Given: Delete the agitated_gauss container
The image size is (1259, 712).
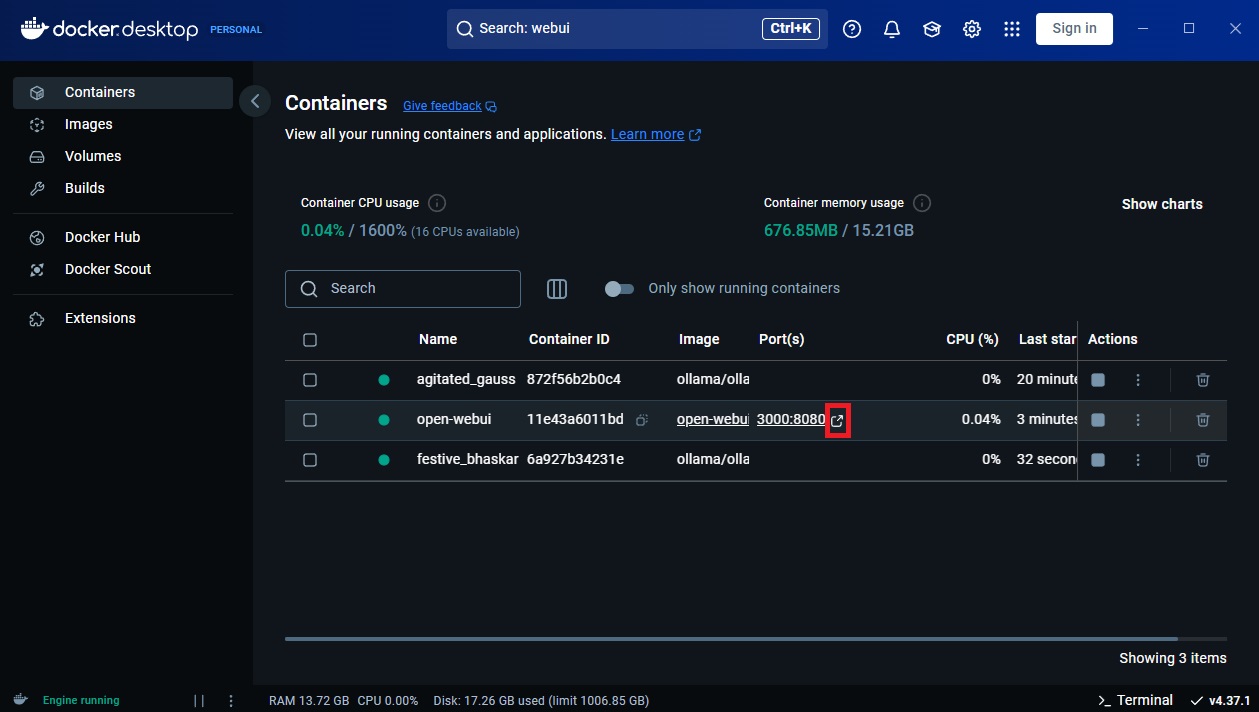Looking at the screenshot, I should tap(1203, 380).
